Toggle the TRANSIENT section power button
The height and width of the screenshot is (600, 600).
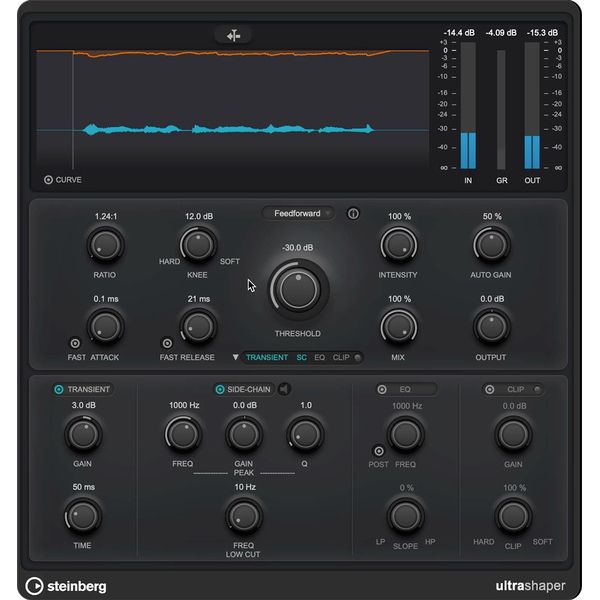coord(59,389)
